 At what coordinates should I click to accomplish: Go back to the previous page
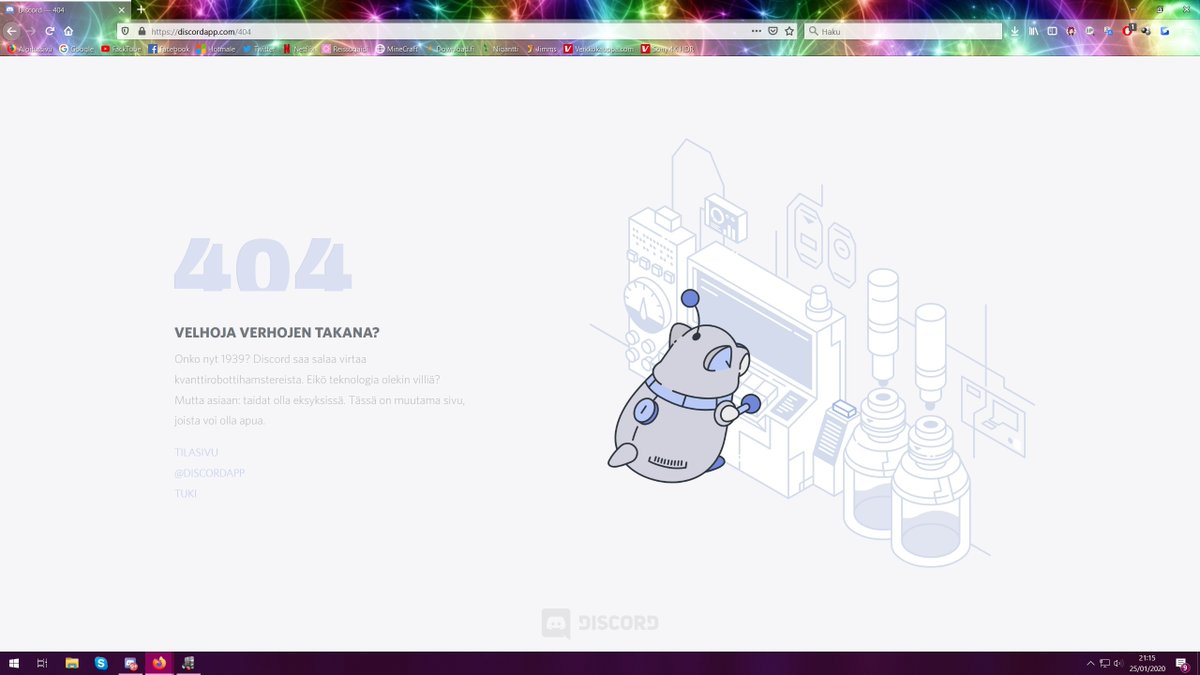click(11, 31)
